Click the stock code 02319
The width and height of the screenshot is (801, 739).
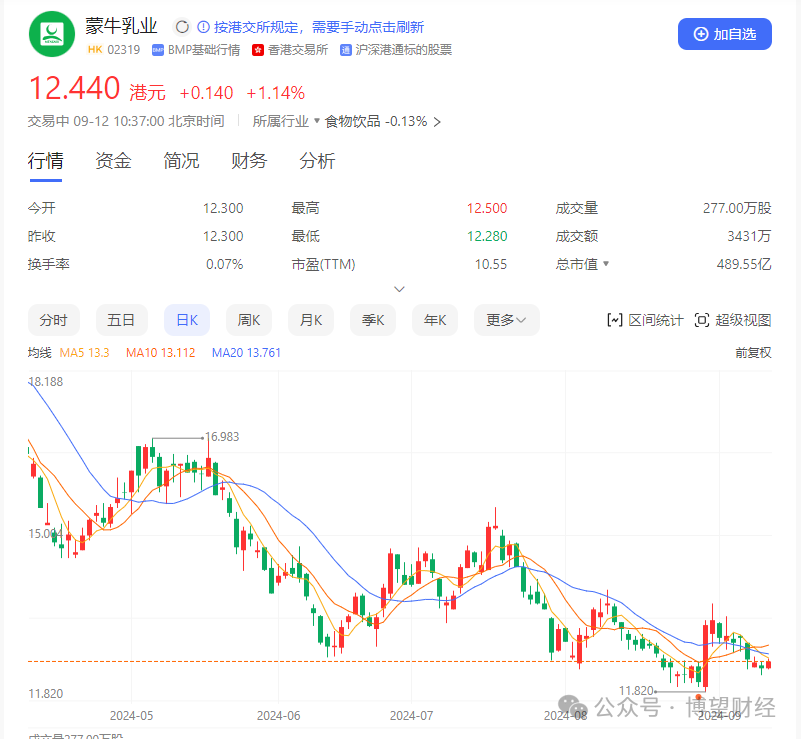point(124,50)
